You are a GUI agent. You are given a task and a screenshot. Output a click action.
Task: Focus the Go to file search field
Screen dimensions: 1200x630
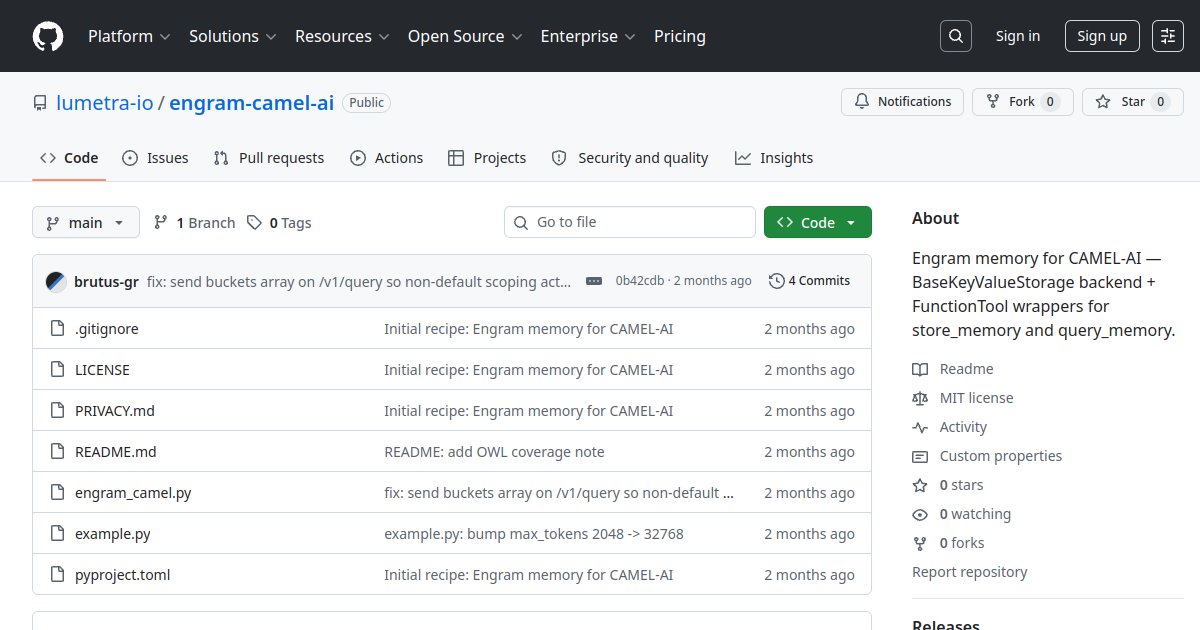(630, 222)
